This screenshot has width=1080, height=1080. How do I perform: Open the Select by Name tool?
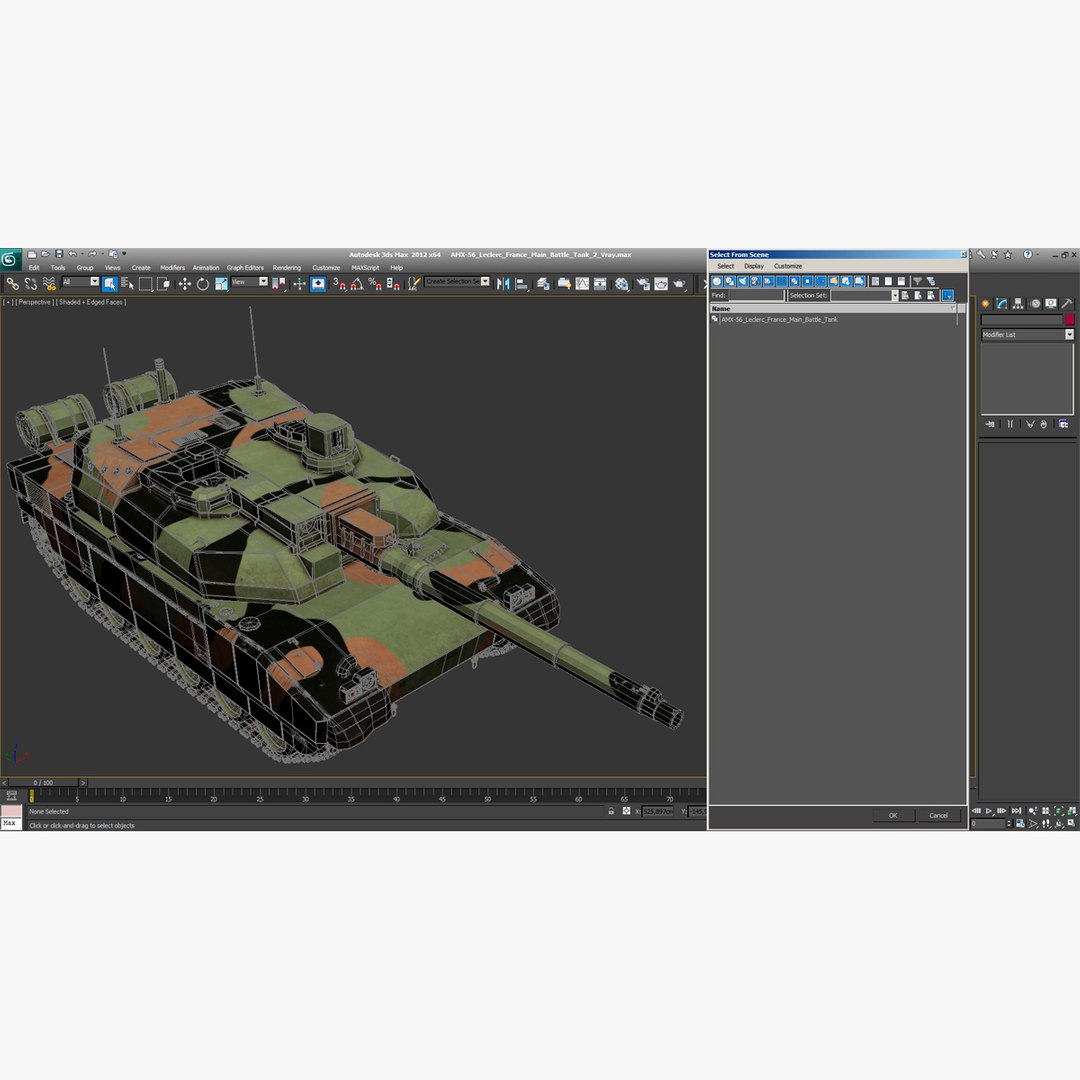tap(127, 284)
